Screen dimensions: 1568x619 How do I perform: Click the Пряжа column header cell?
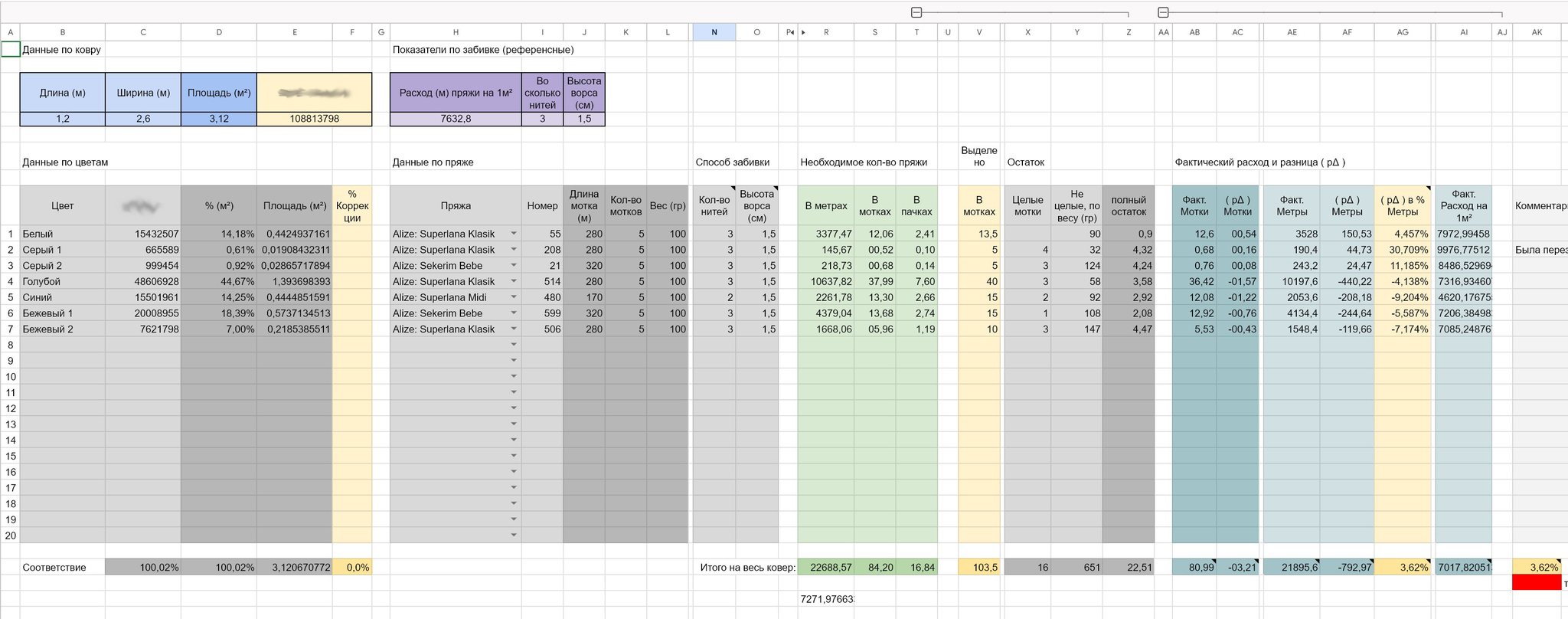(456, 205)
